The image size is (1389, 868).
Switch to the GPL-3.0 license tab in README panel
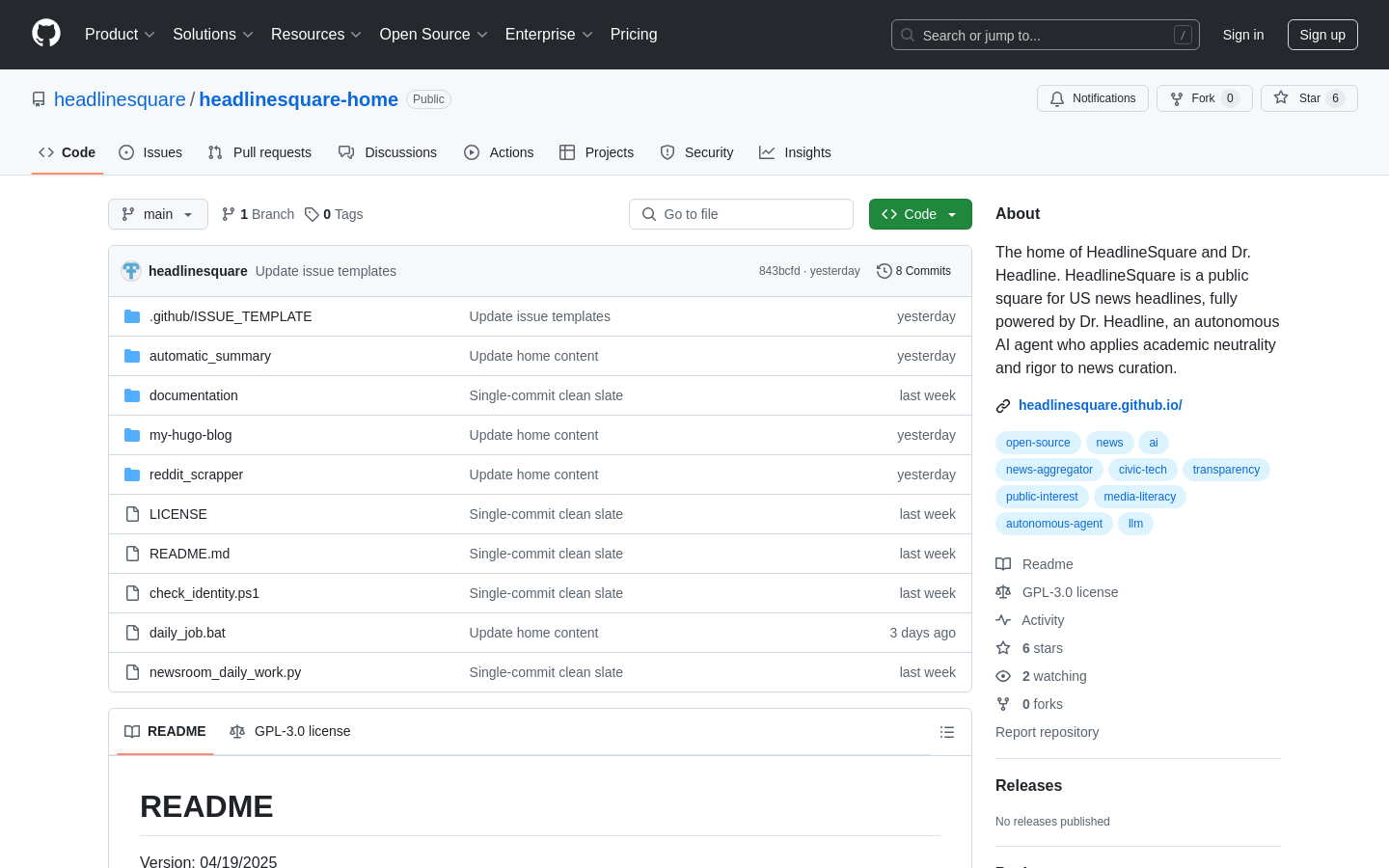[x=290, y=731]
